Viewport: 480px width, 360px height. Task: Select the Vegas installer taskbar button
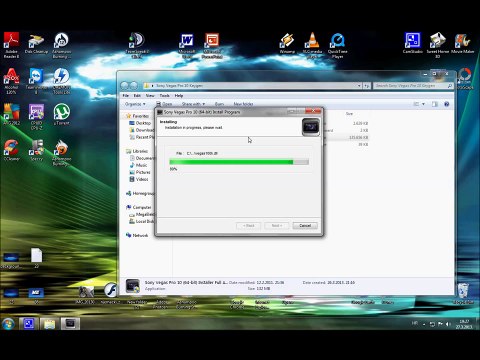point(70,324)
